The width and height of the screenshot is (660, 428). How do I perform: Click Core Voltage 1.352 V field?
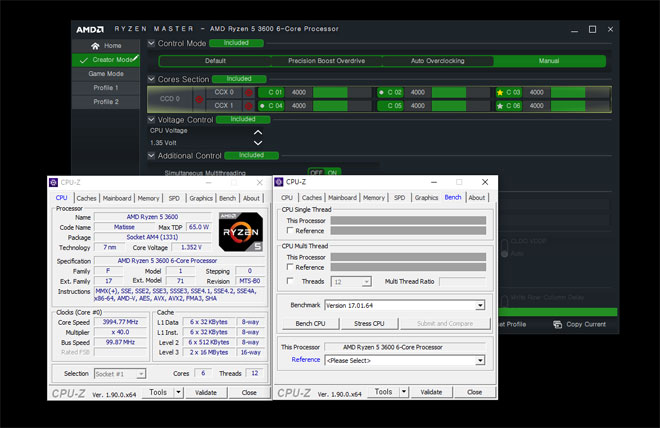(x=191, y=247)
